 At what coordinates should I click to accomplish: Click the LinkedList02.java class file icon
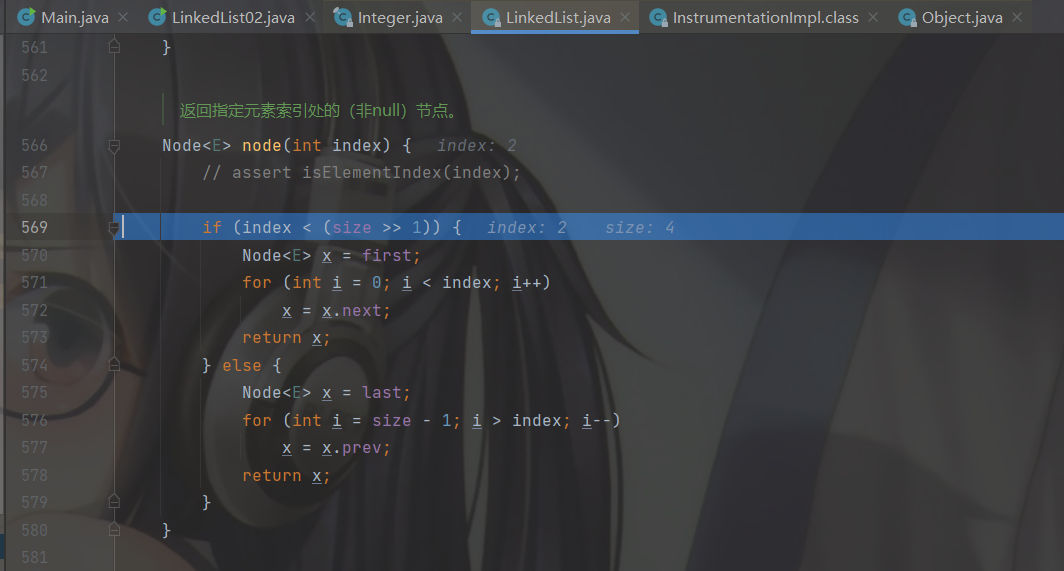coord(157,17)
